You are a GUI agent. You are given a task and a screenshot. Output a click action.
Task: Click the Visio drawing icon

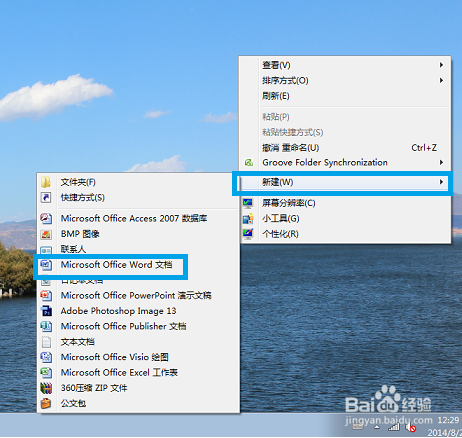click(46, 357)
